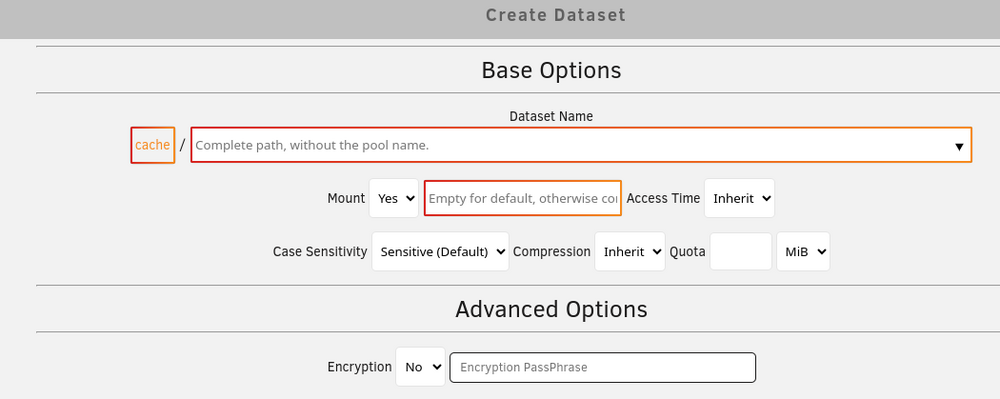Open the Encryption No dropdown

point(420,366)
